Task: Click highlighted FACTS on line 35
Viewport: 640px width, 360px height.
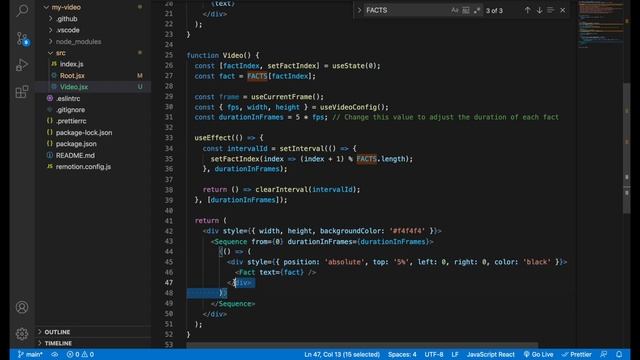Action: coord(367,159)
